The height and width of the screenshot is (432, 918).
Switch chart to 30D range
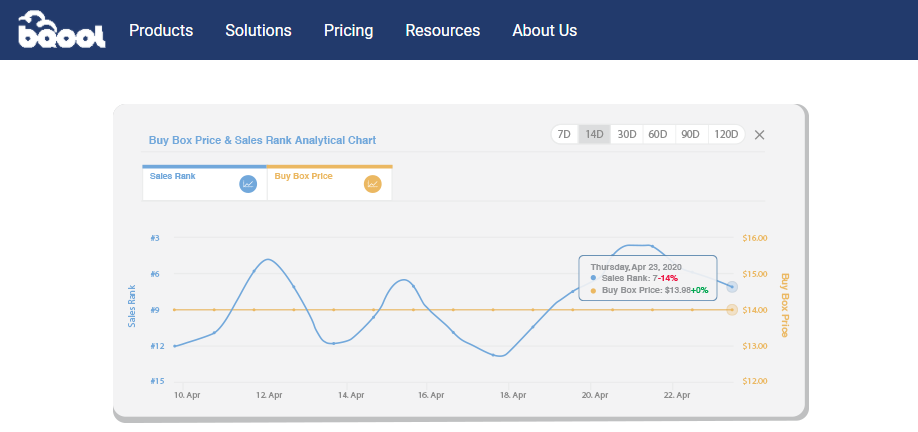626,134
